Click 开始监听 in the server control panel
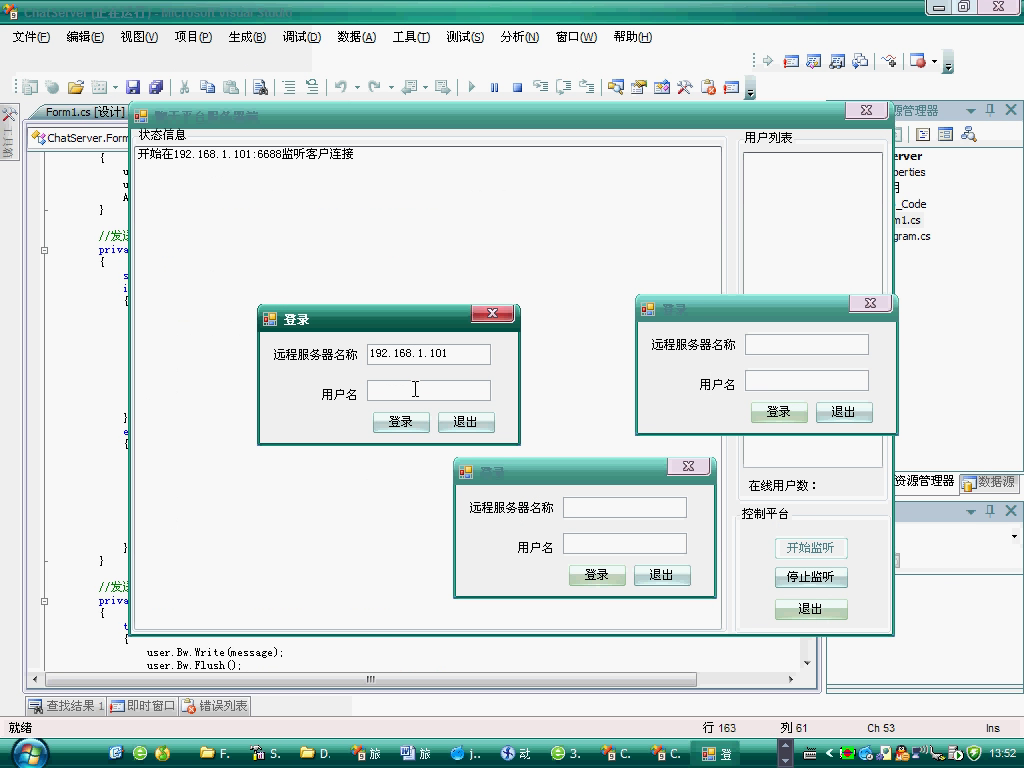 [810, 547]
